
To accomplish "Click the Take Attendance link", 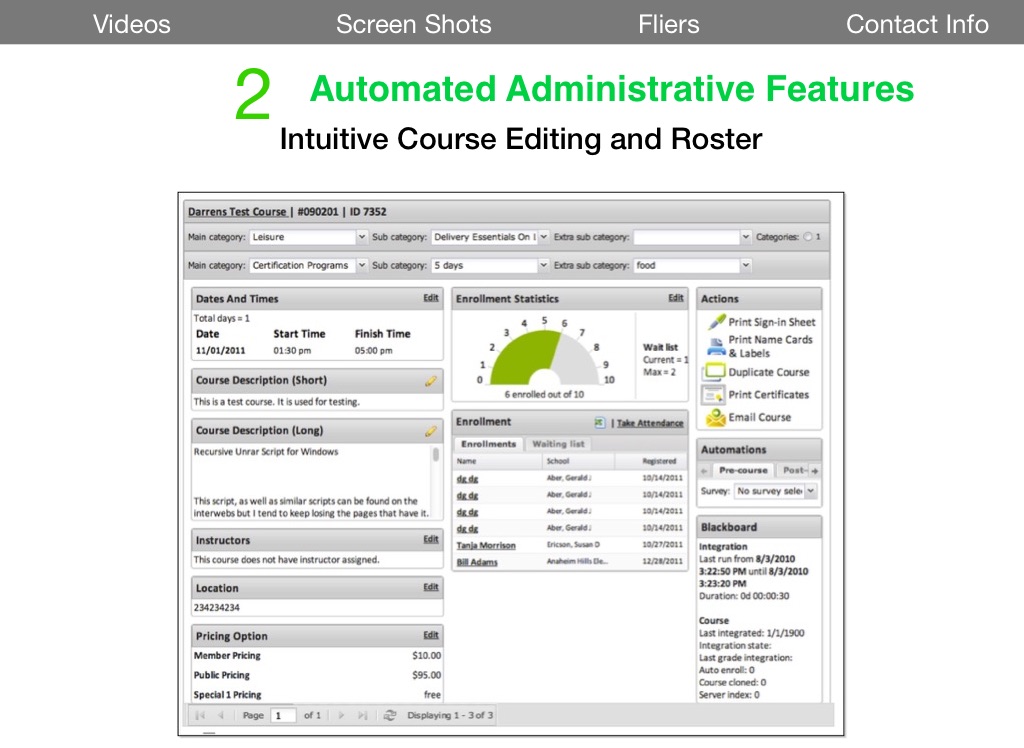I will coord(650,423).
